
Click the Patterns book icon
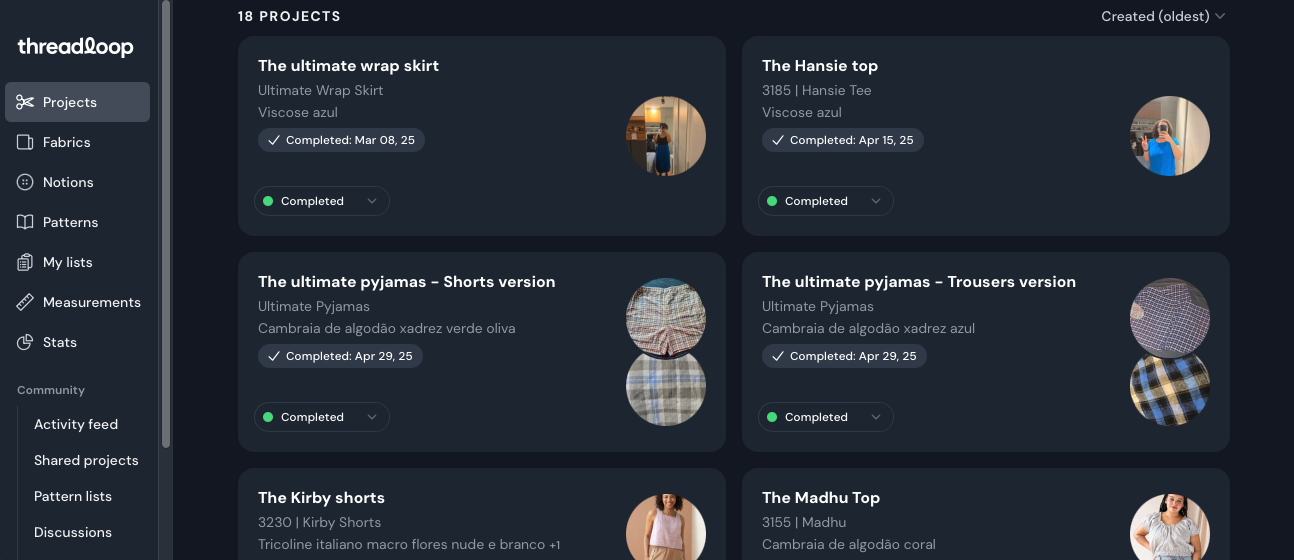click(26, 222)
